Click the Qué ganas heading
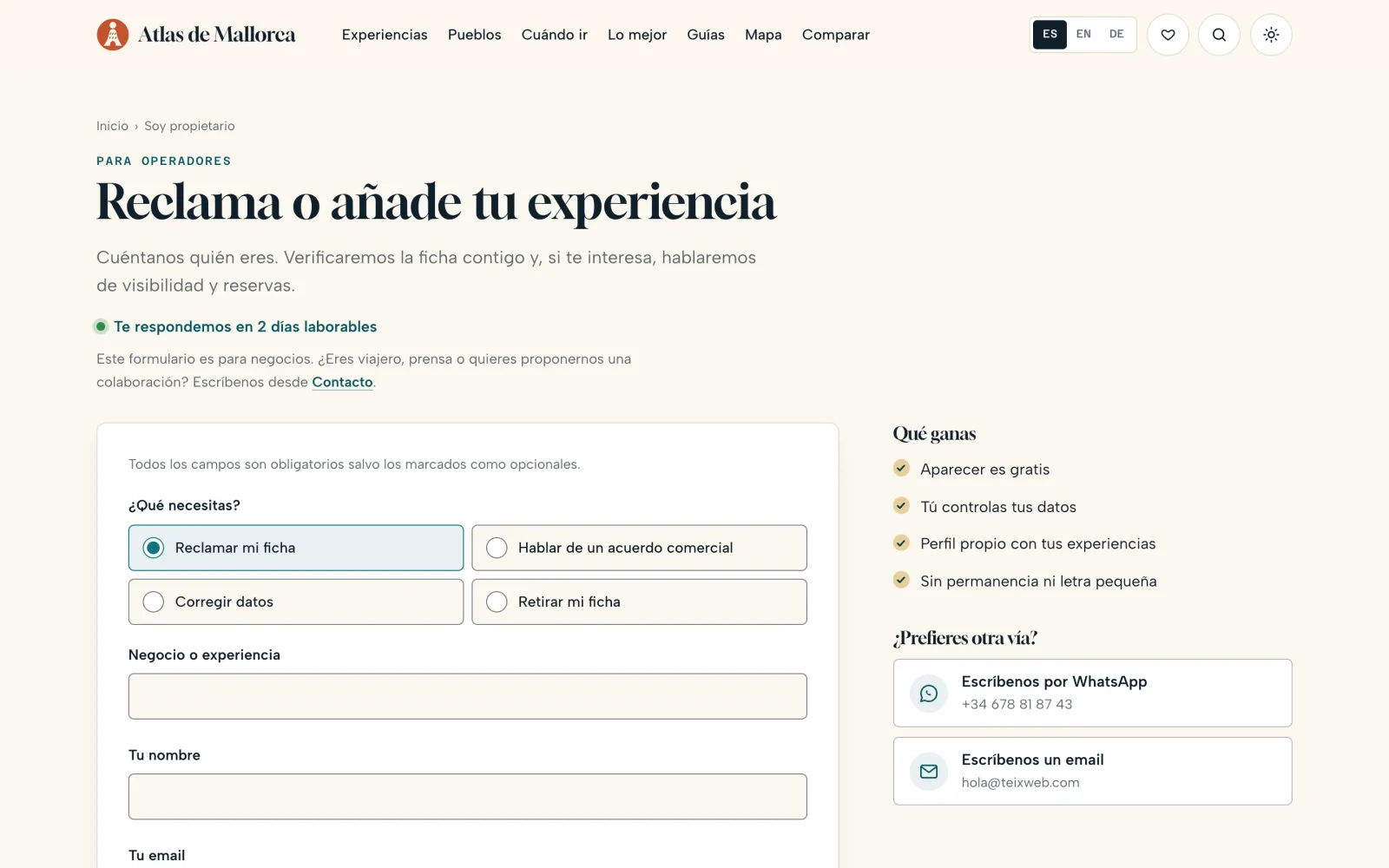1389x868 pixels. pos(934,433)
